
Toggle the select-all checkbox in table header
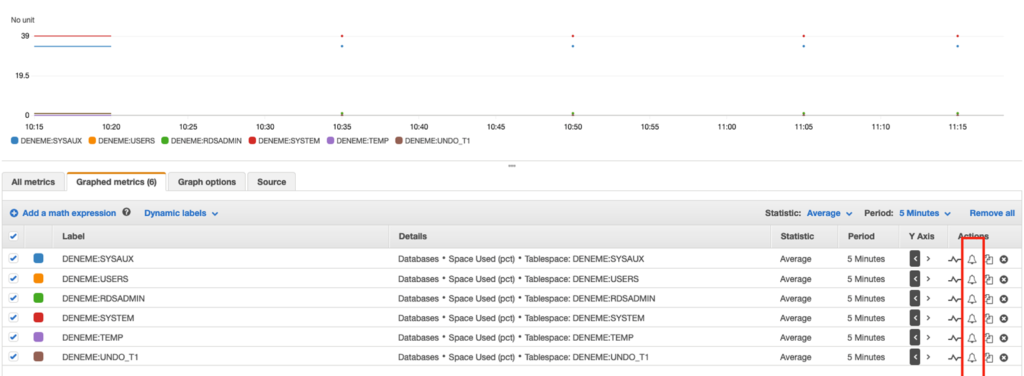coord(14,236)
